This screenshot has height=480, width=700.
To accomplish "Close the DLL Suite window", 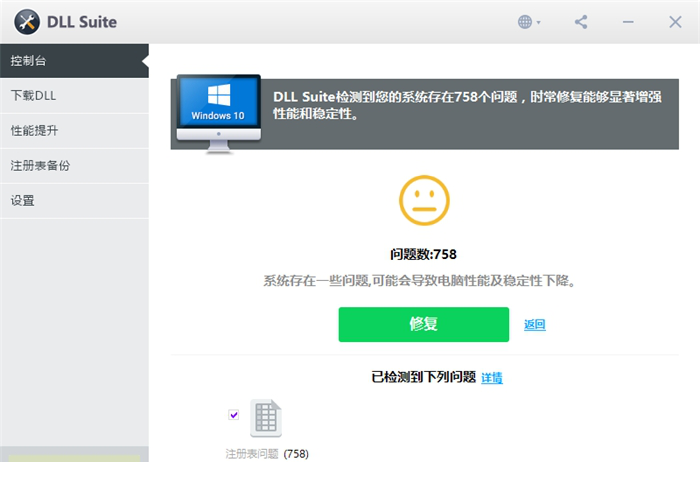I will [x=675, y=22].
